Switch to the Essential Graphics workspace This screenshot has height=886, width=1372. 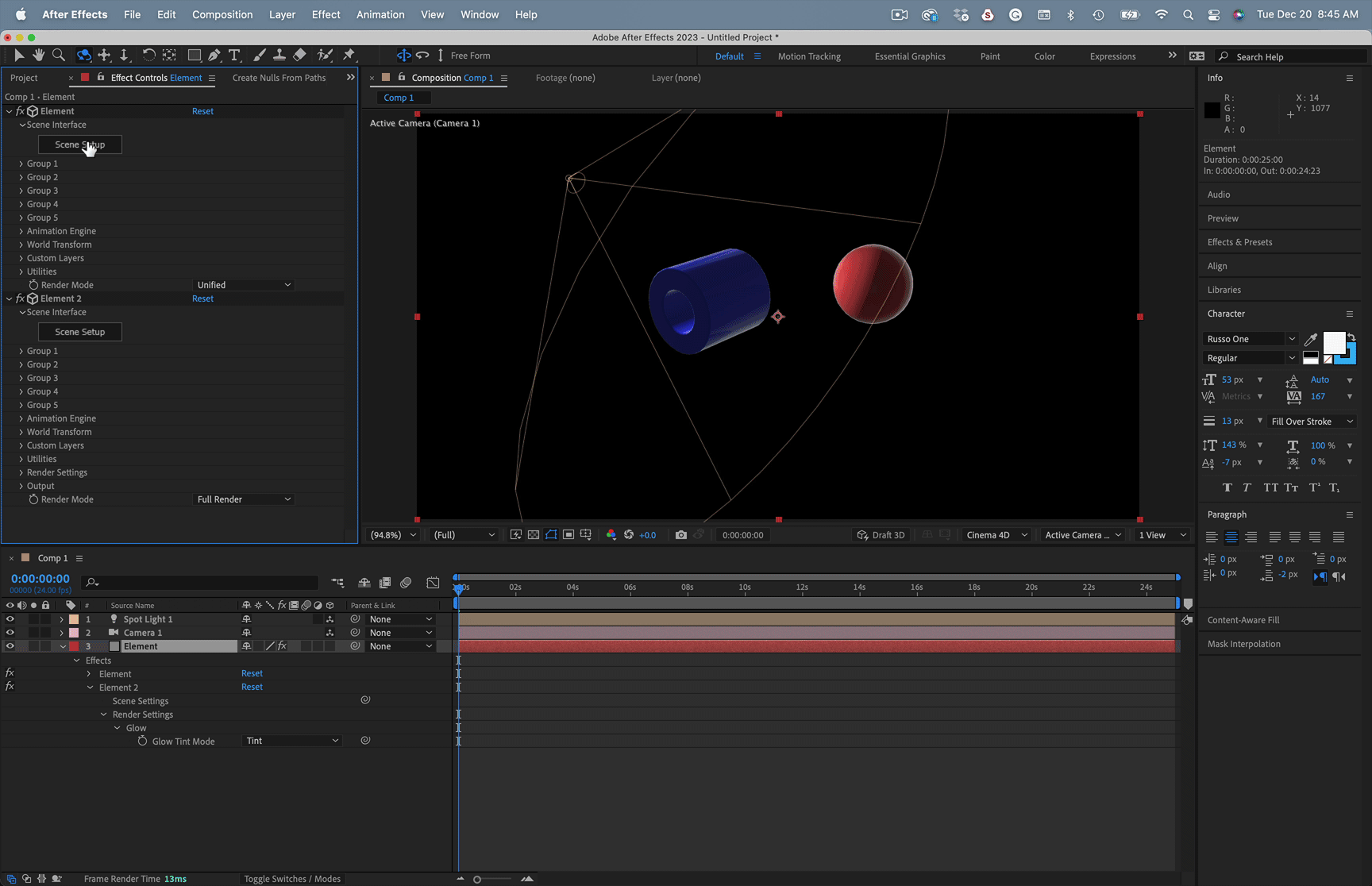(910, 56)
